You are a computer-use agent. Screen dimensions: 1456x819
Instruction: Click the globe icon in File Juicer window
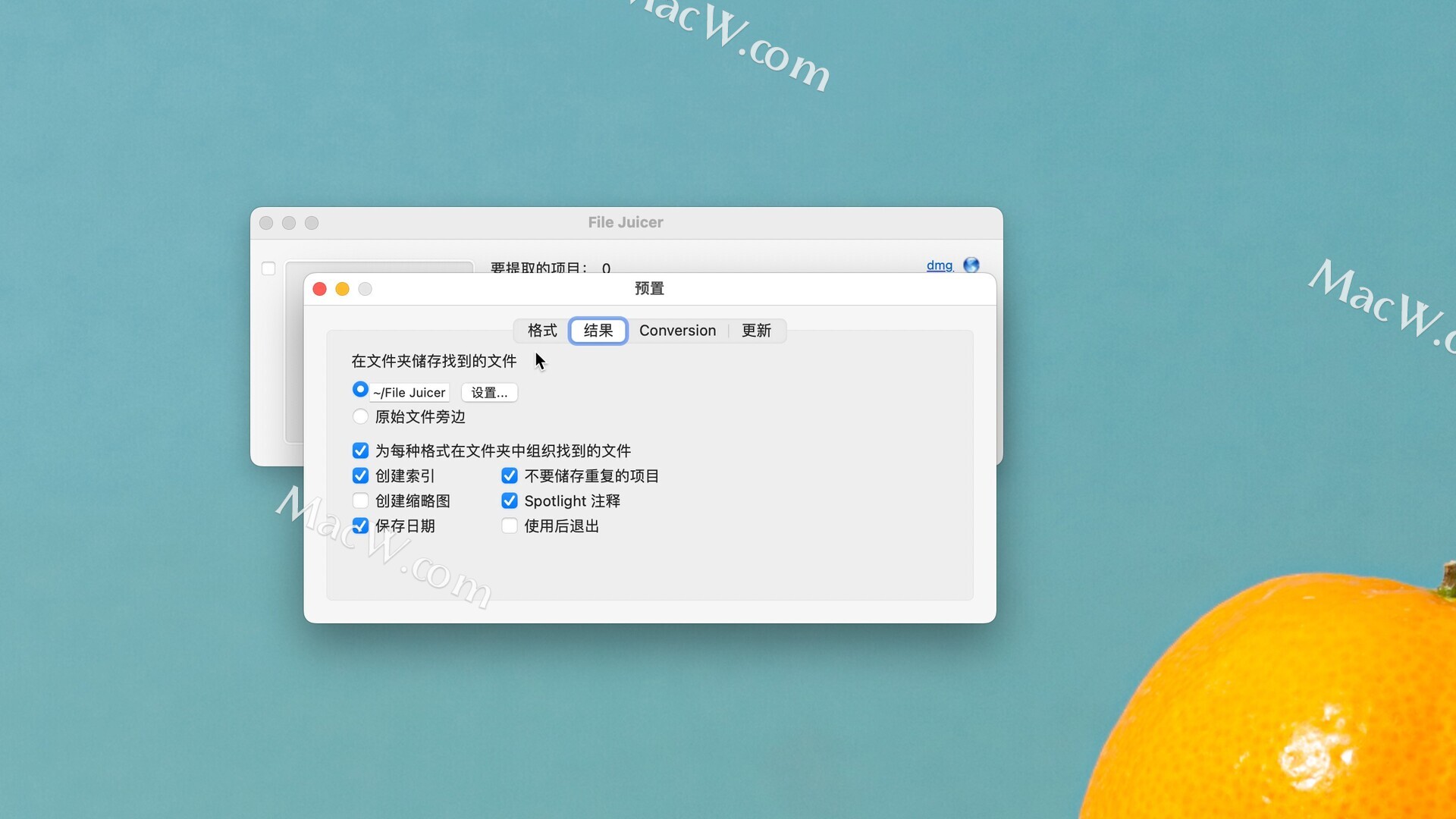tap(971, 265)
